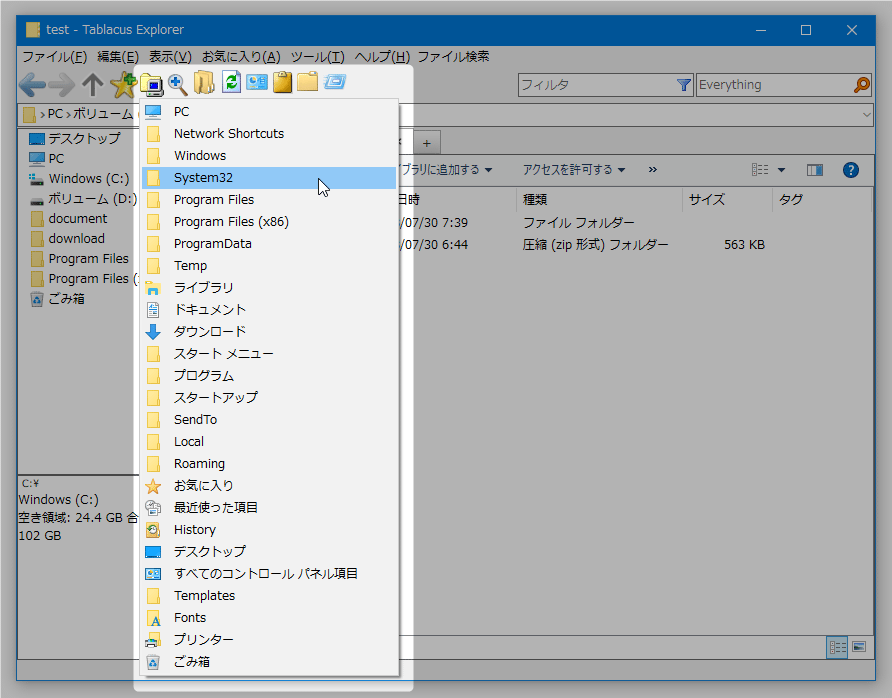Click the special folders toolbar icon
The height and width of the screenshot is (698, 892).
(x=151, y=84)
